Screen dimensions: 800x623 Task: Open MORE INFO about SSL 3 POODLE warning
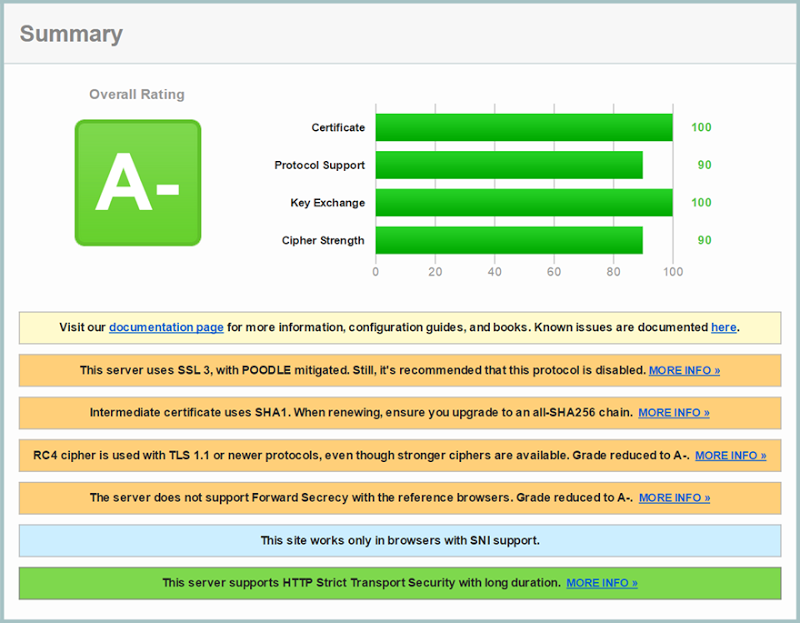tap(684, 370)
